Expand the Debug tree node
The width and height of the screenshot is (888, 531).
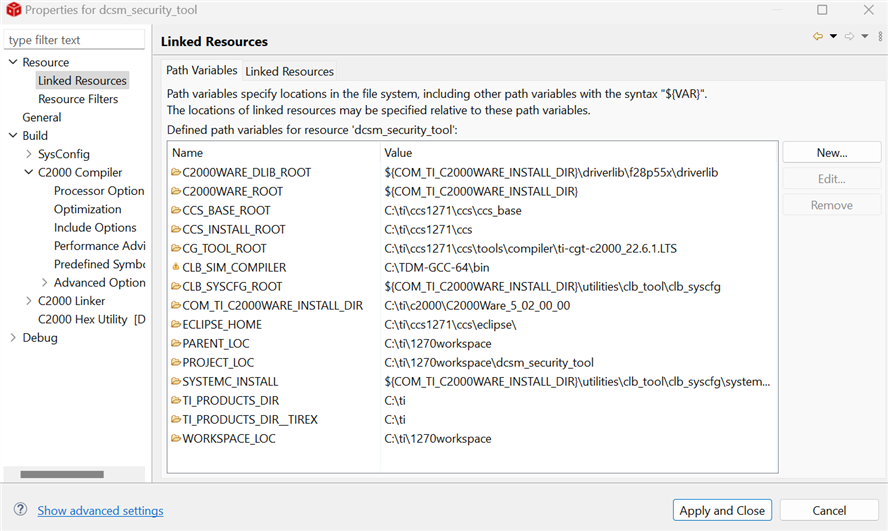(13, 337)
